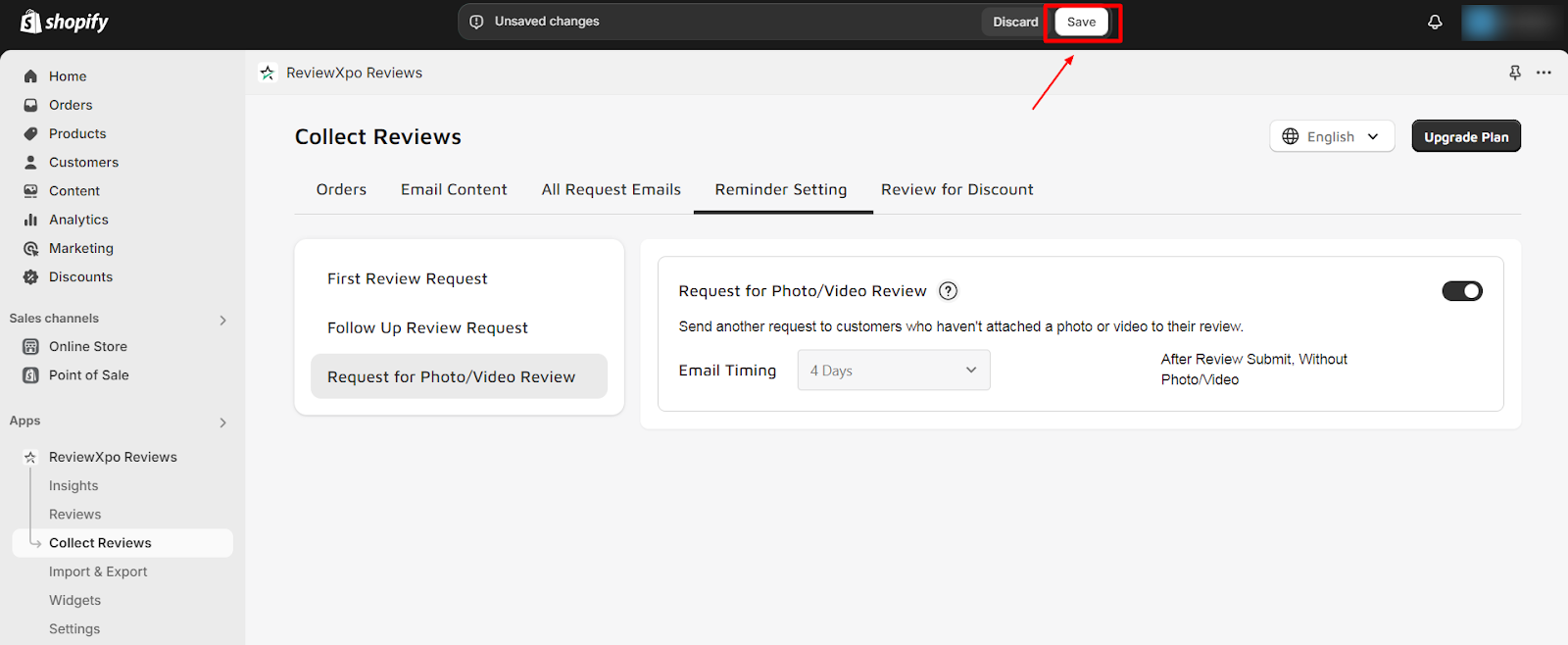The width and height of the screenshot is (1568, 645).
Task: Open the English language dropdown
Action: click(1332, 136)
